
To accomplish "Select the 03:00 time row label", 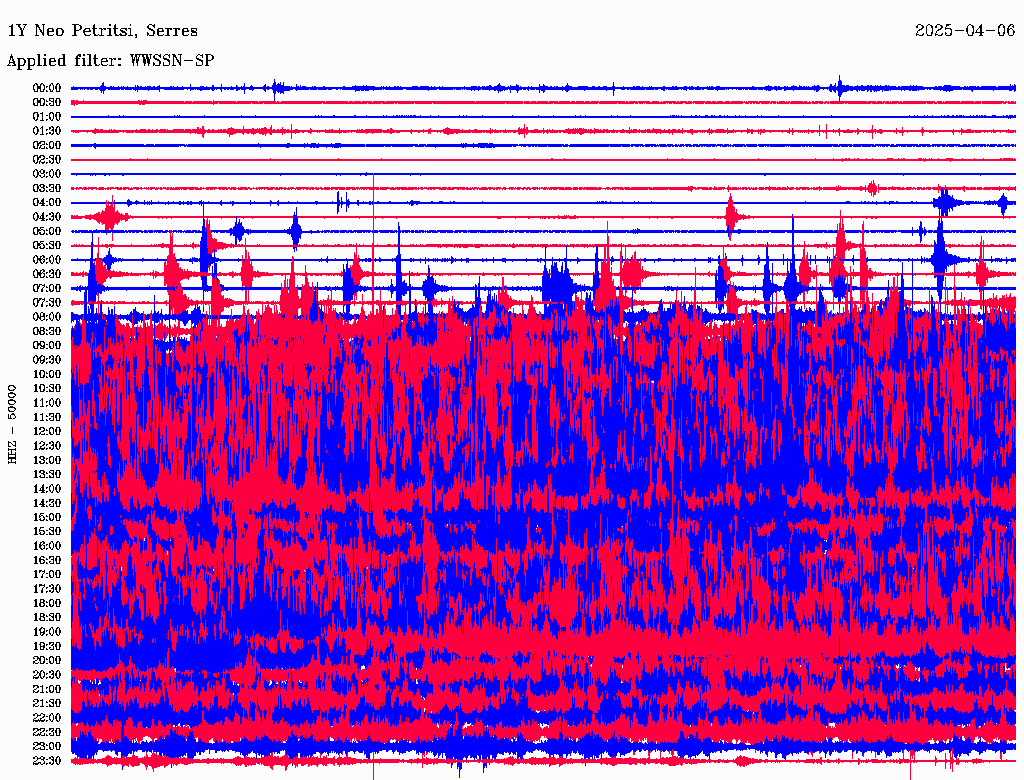I will click(x=47, y=174).
